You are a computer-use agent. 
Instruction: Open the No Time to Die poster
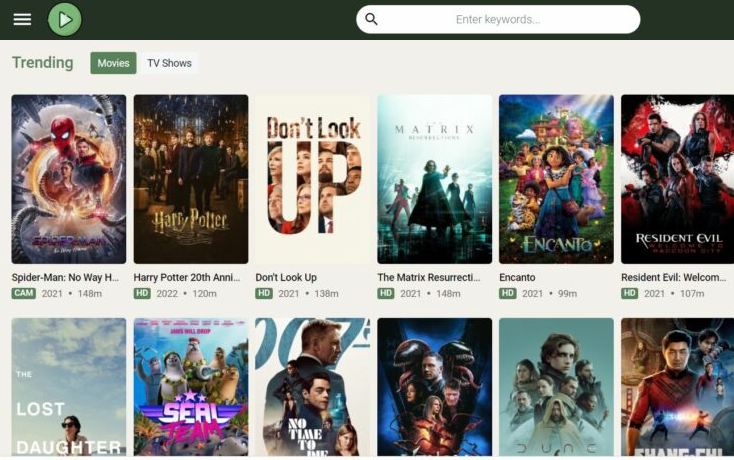click(x=312, y=388)
